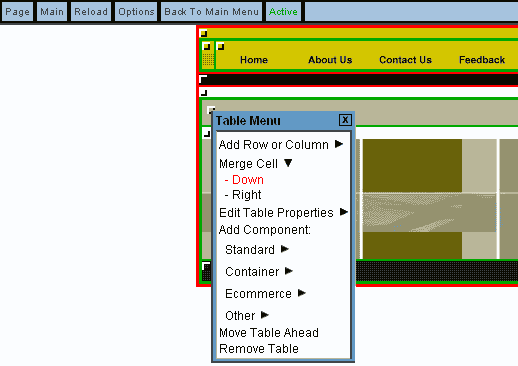
Task: Expand the Add Row or Column submenu
Action: pos(281,145)
